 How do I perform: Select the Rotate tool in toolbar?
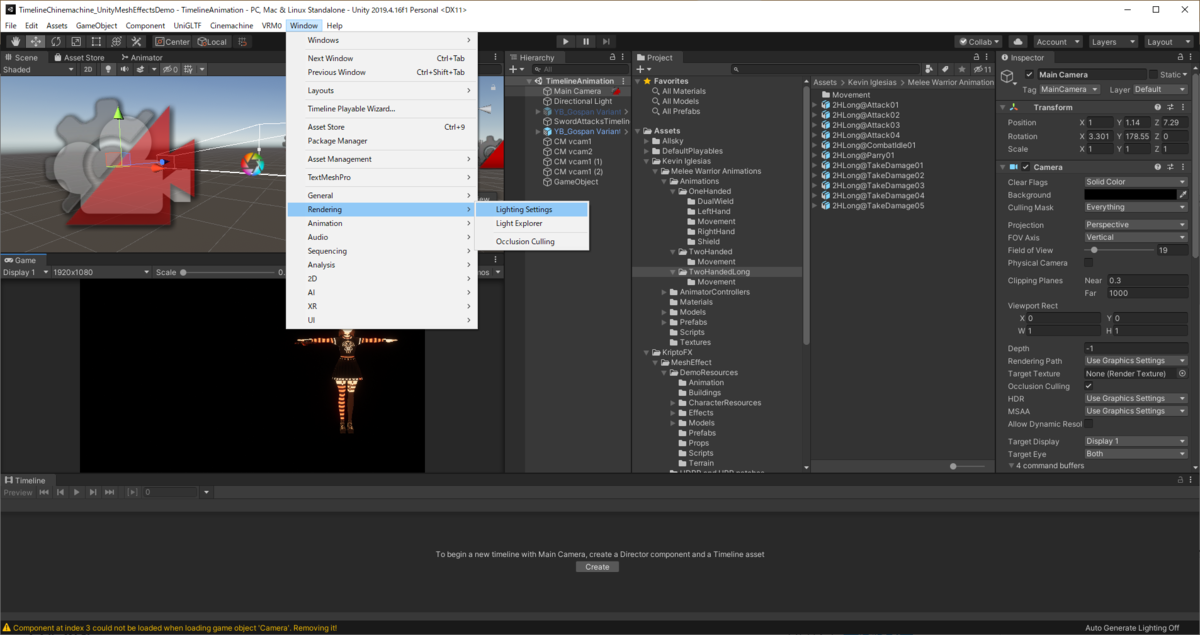click(56, 41)
